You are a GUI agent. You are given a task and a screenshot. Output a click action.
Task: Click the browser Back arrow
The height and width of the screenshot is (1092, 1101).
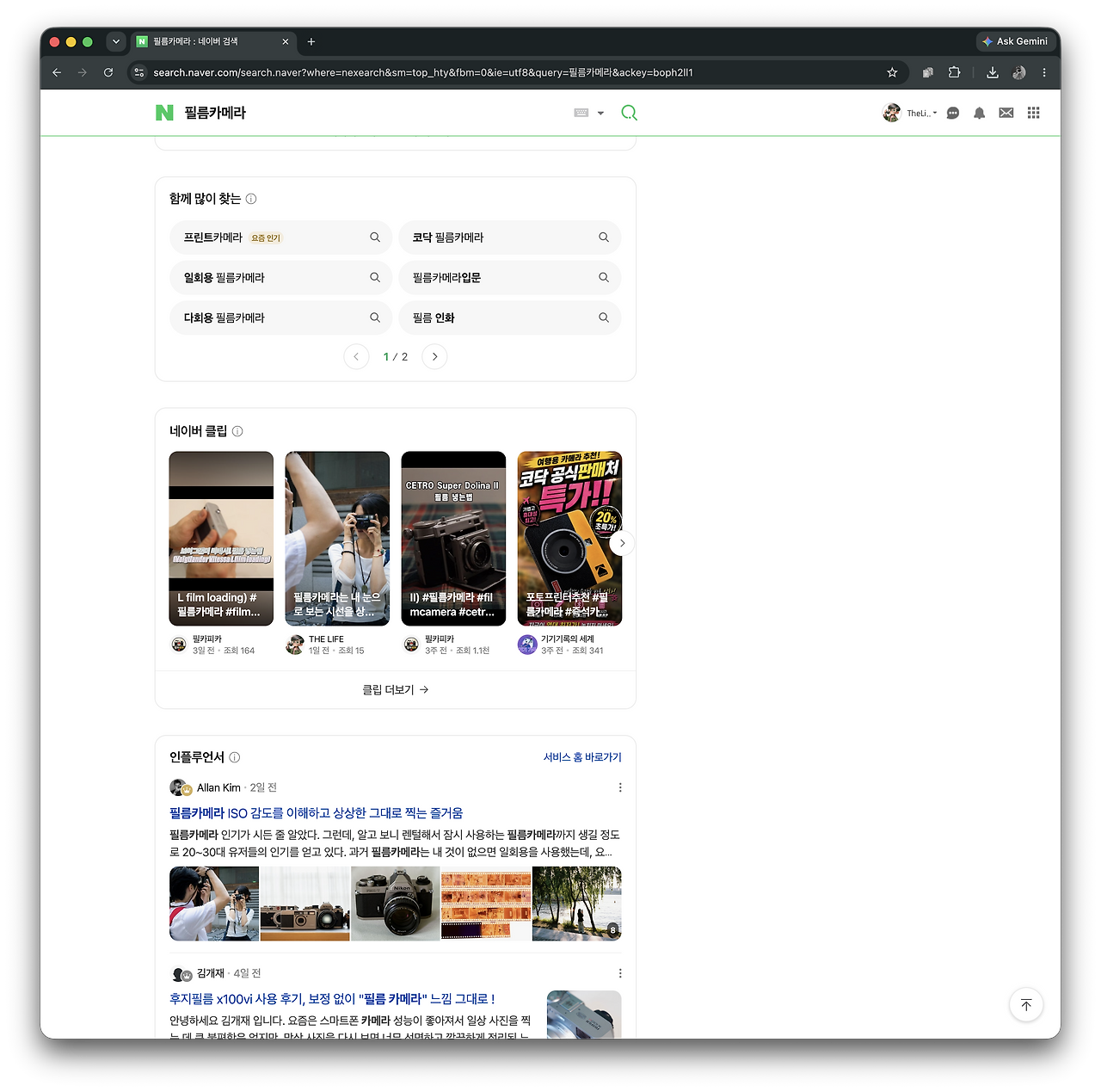57,72
